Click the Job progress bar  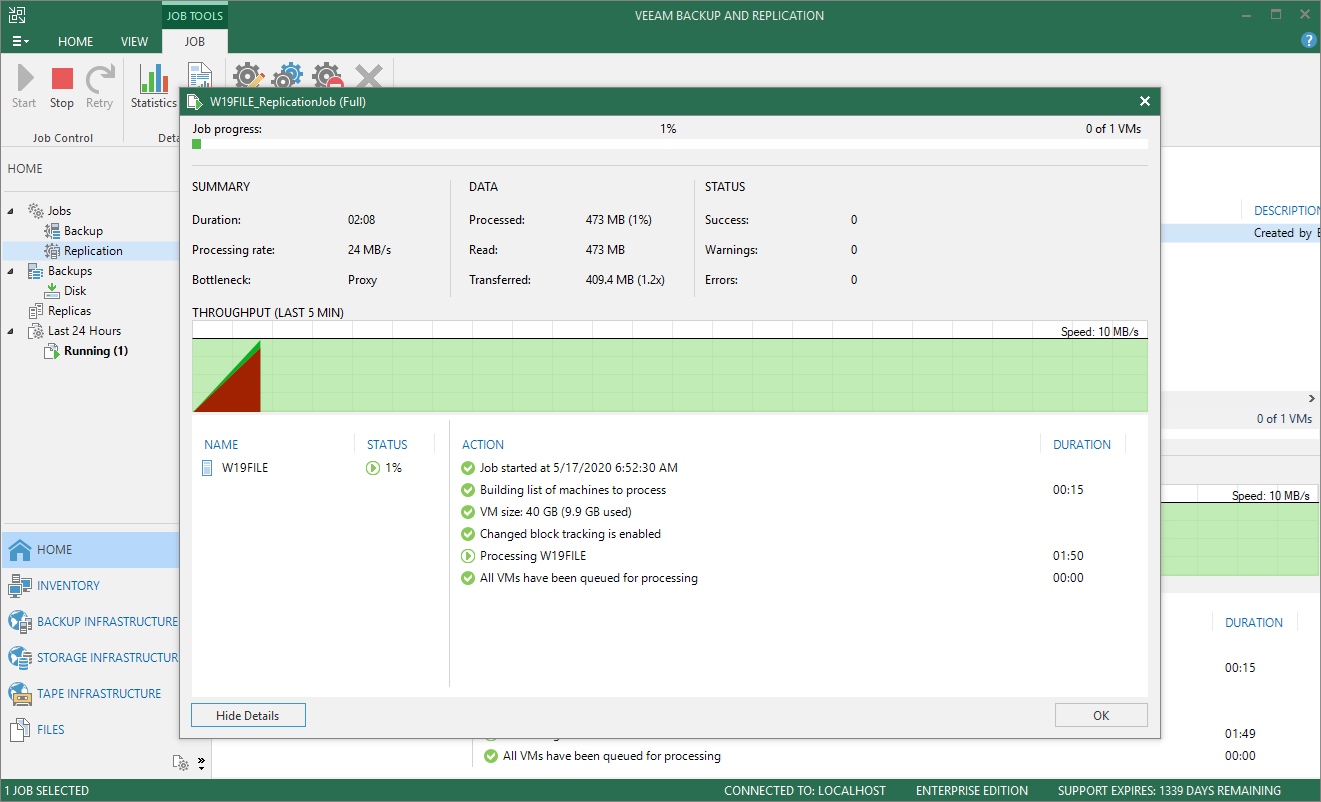click(670, 144)
